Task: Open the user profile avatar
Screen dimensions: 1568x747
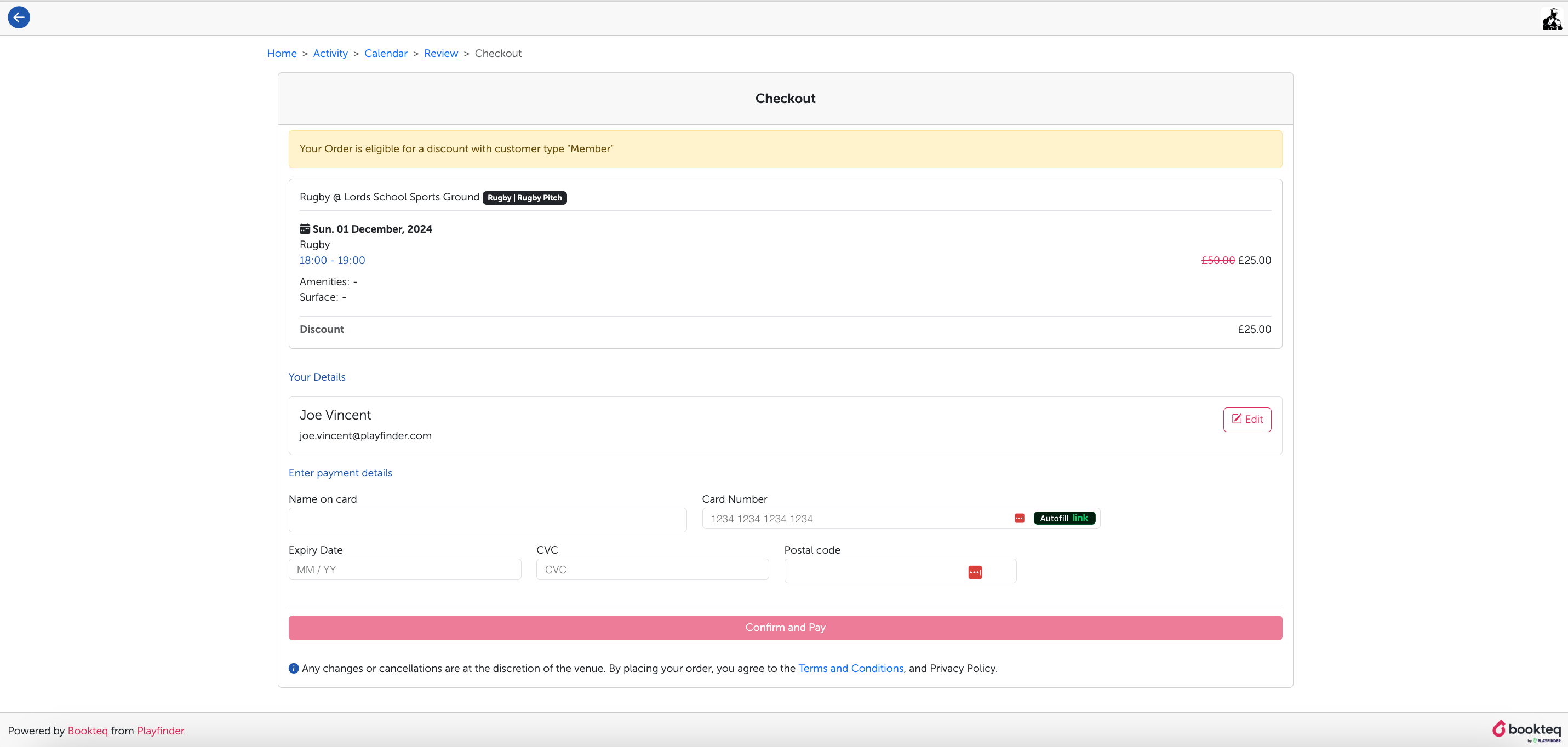Action: point(1552,19)
